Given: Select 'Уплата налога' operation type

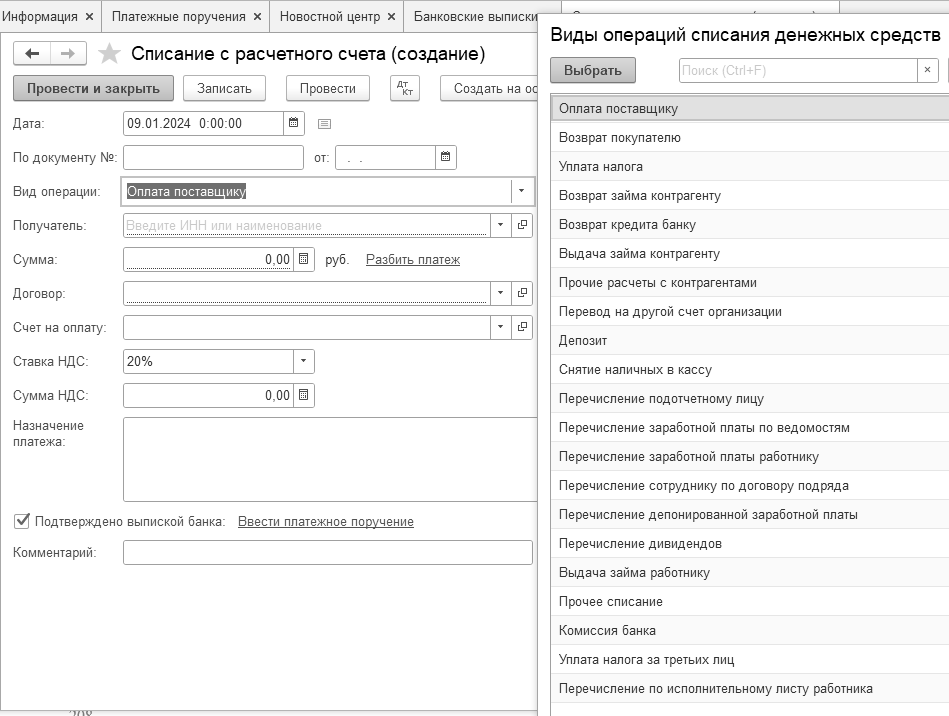Looking at the screenshot, I should [x=750, y=166].
